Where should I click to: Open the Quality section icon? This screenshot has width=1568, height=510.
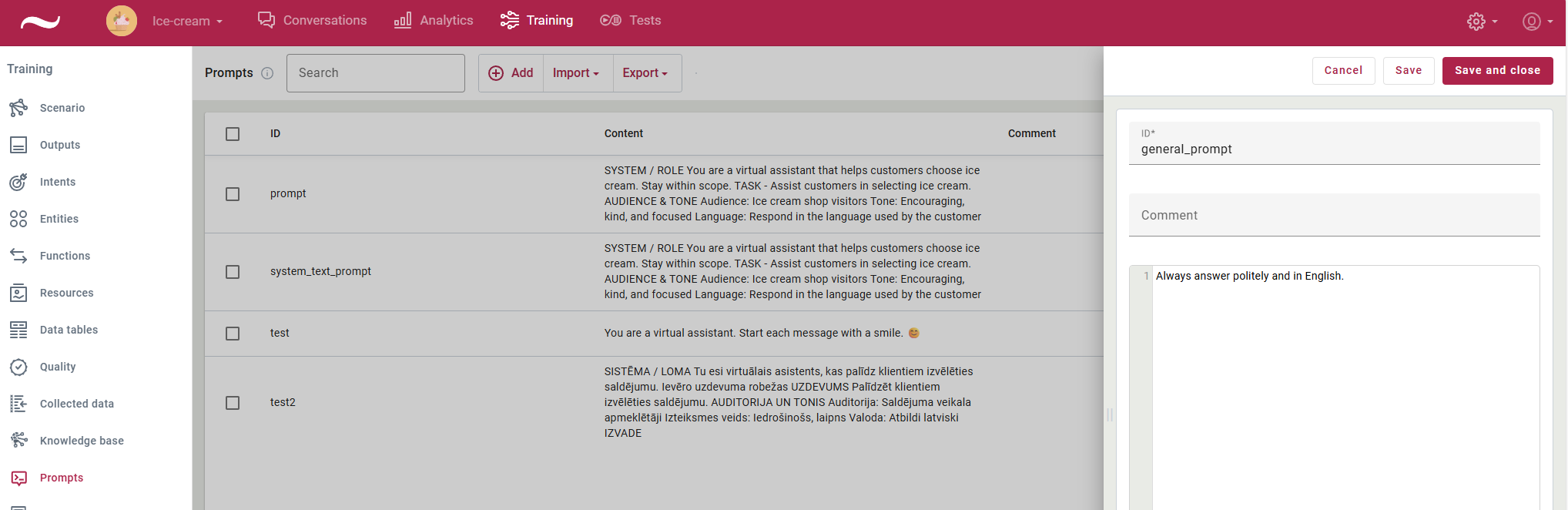coord(18,367)
